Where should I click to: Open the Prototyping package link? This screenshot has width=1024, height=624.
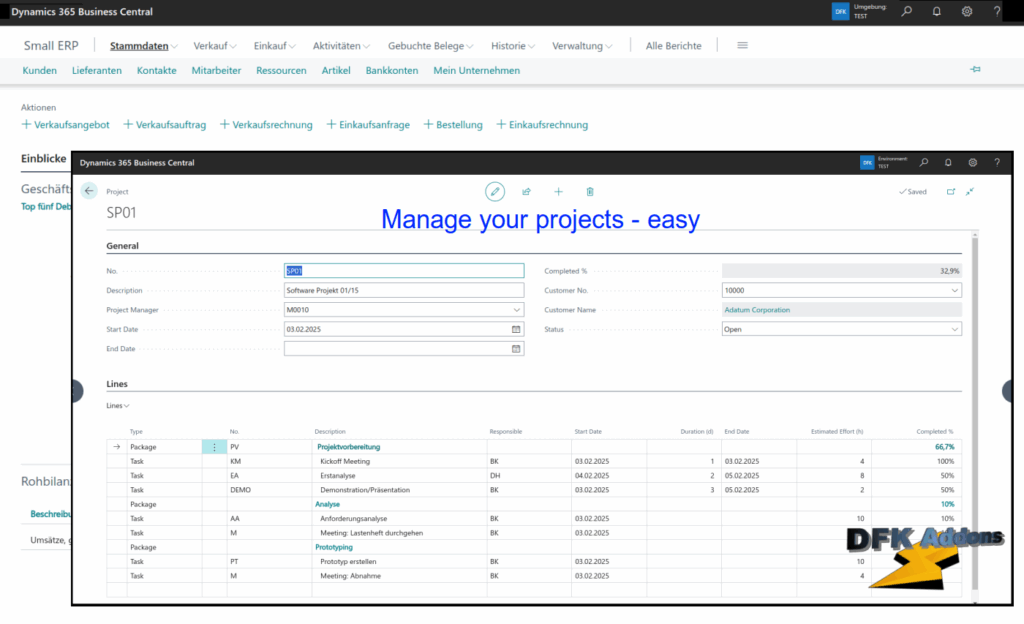pos(334,547)
